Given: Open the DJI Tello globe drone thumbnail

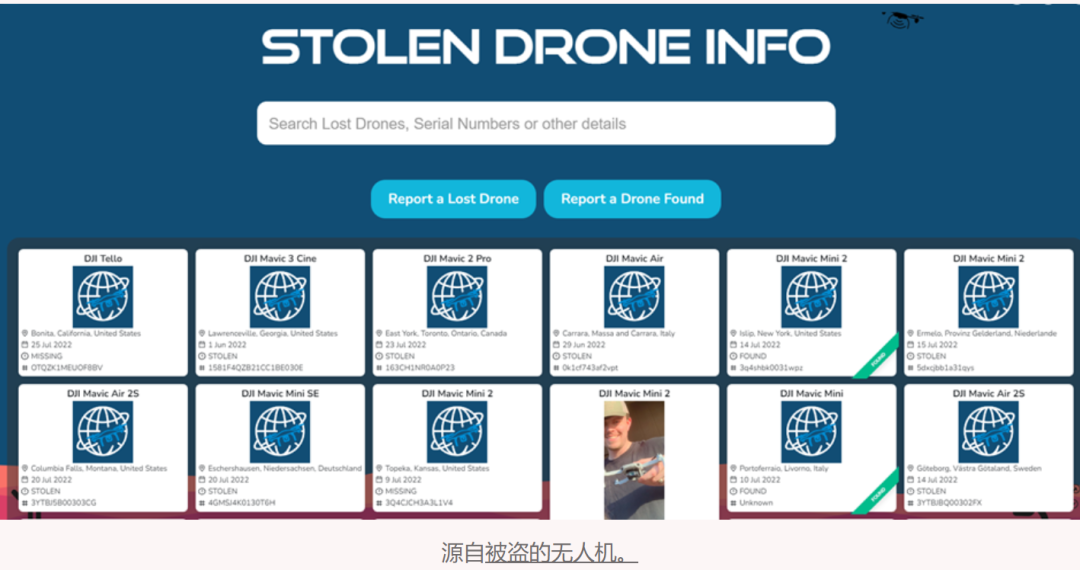Looking at the screenshot, I should click(x=103, y=297).
